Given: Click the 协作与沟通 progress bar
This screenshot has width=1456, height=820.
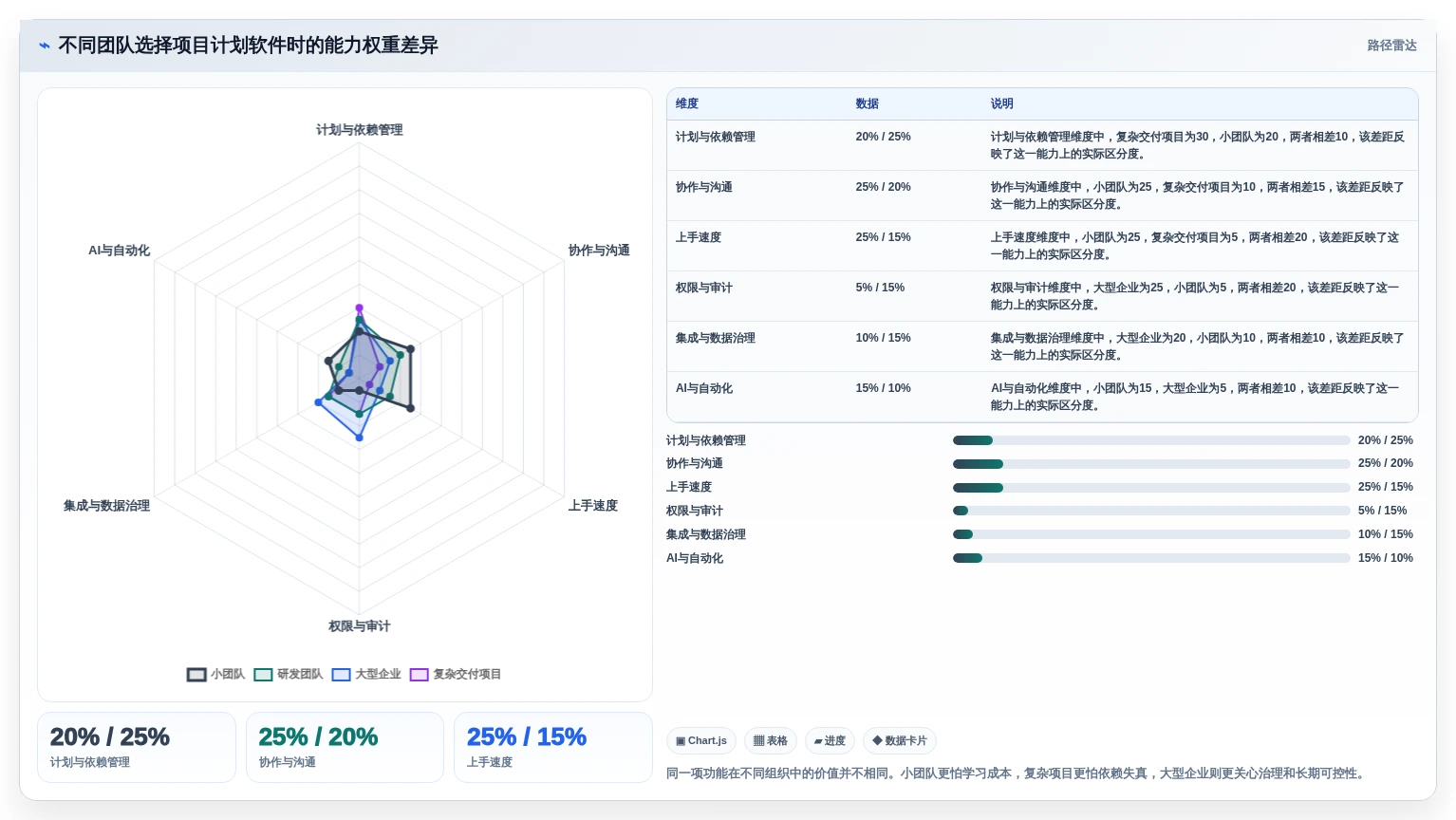Looking at the screenshot, I should click(x=1151, y=464).
